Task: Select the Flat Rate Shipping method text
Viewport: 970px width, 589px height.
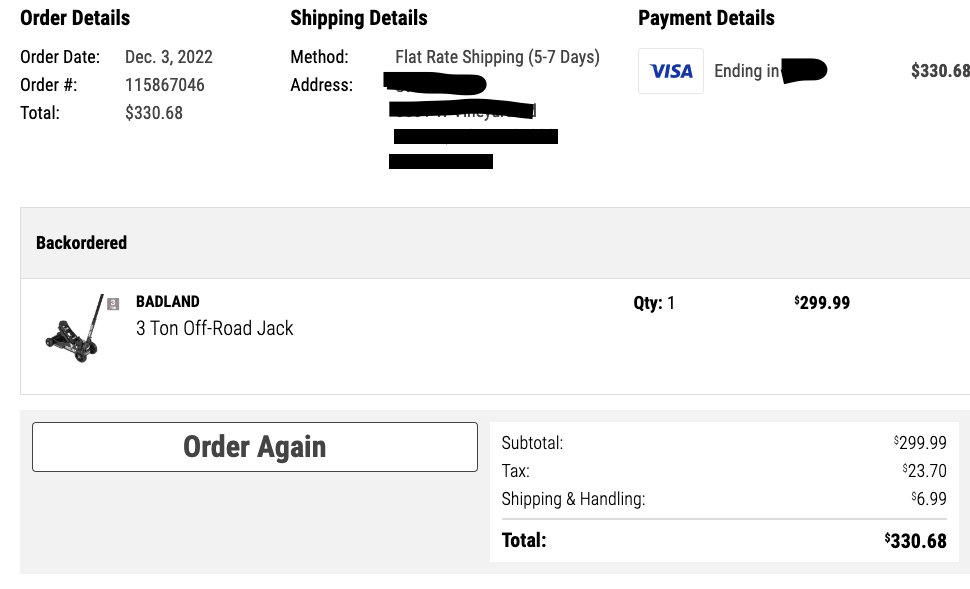Action: (497, 57)
